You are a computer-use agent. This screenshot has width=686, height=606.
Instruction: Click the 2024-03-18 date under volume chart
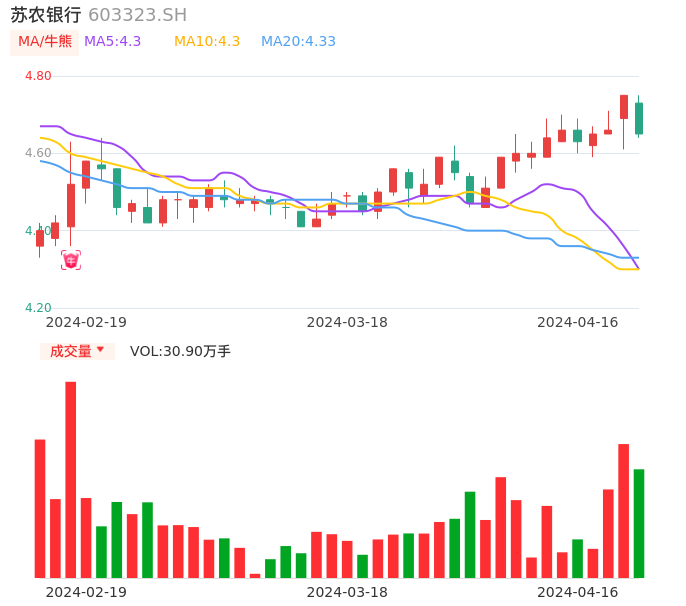(x=347, y=592)
